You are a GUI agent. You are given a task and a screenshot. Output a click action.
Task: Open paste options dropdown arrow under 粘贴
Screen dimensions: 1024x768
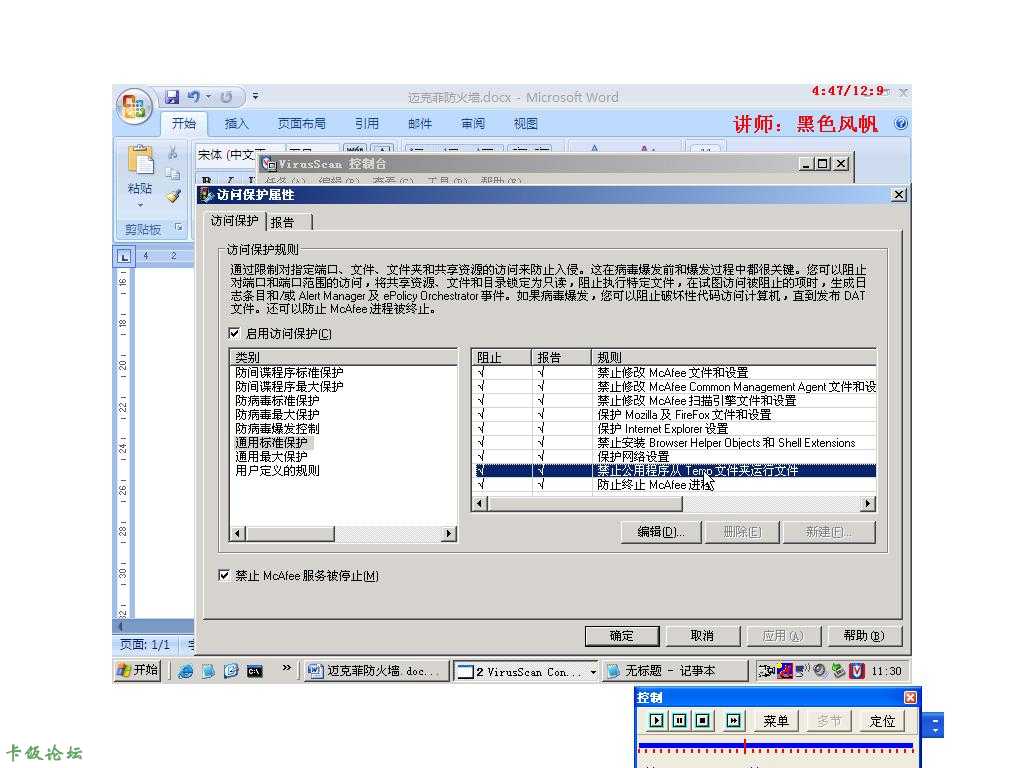pos(140,205)
